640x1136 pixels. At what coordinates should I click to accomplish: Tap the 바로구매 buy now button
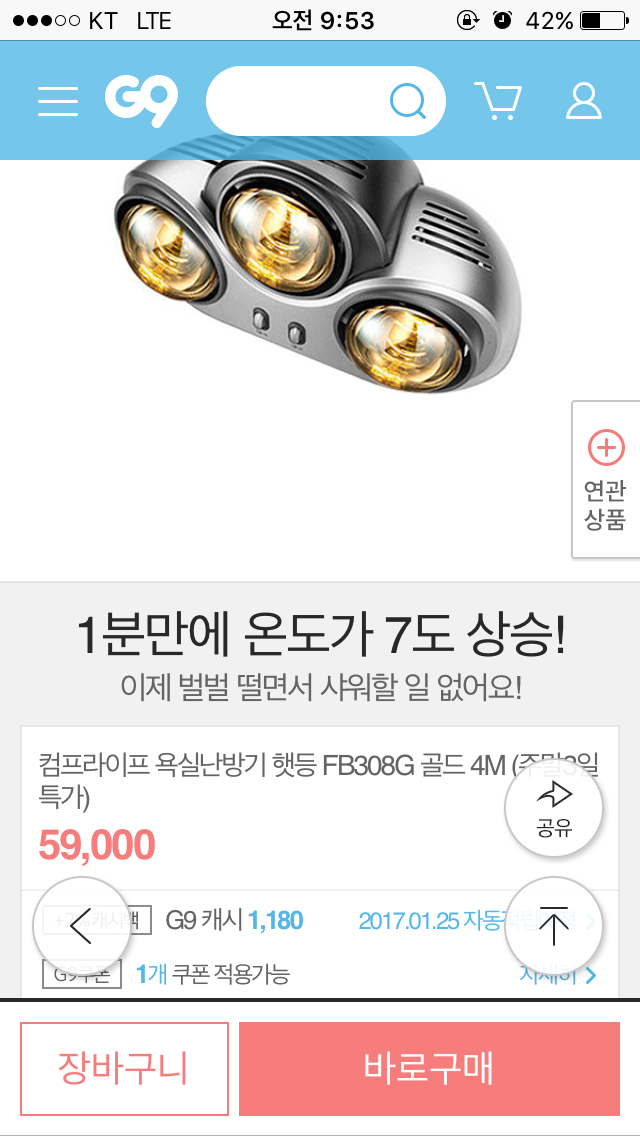tap(429, 1069)
